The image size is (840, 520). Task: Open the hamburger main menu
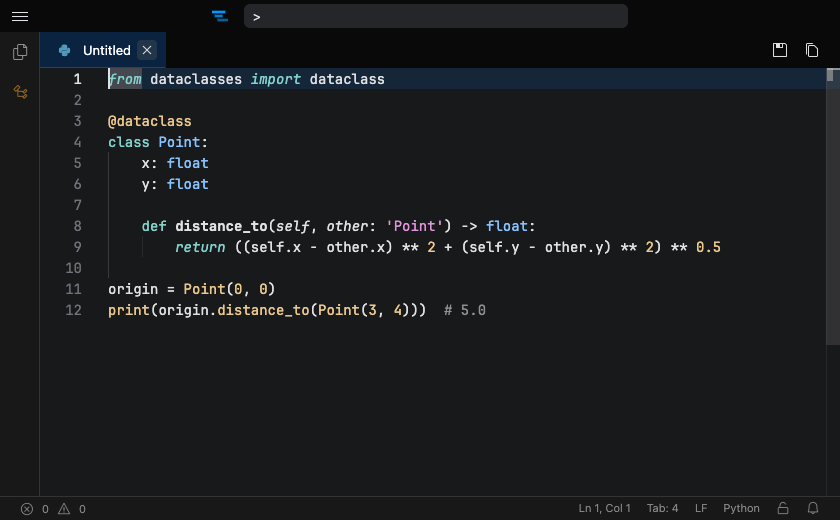20,17
